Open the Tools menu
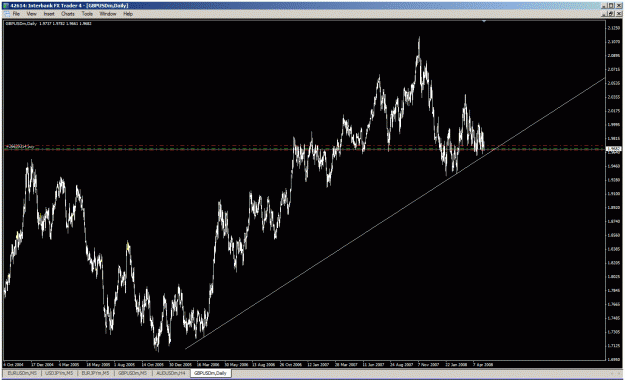The width and height of the screenshot is (625, 380). pos(87,14)
